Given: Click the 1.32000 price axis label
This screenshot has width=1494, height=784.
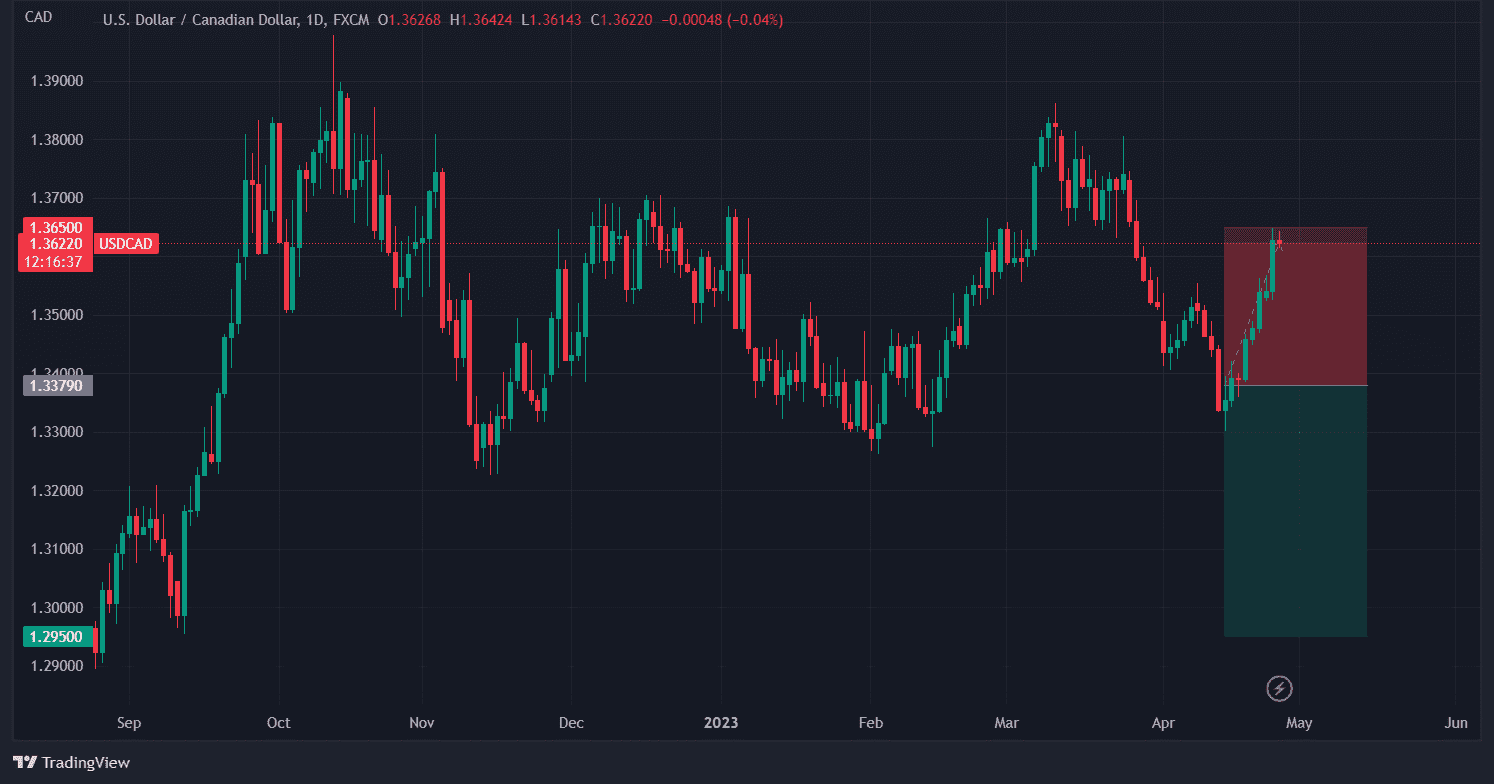Looking at the screenshot, I should click(x=56, y=491).
